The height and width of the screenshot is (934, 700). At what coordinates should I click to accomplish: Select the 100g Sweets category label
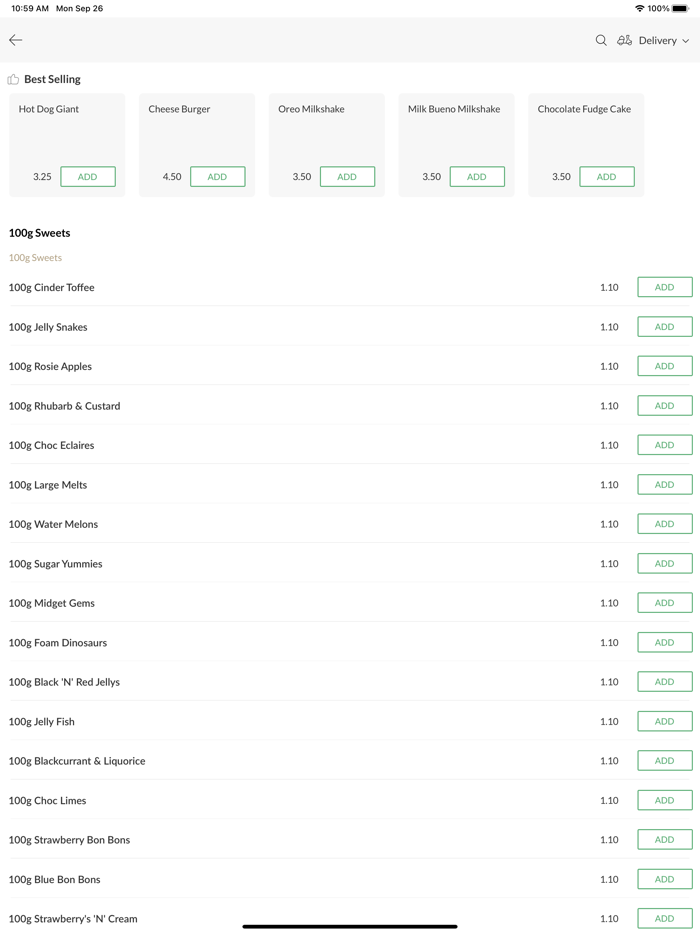[x=35, y=258]
